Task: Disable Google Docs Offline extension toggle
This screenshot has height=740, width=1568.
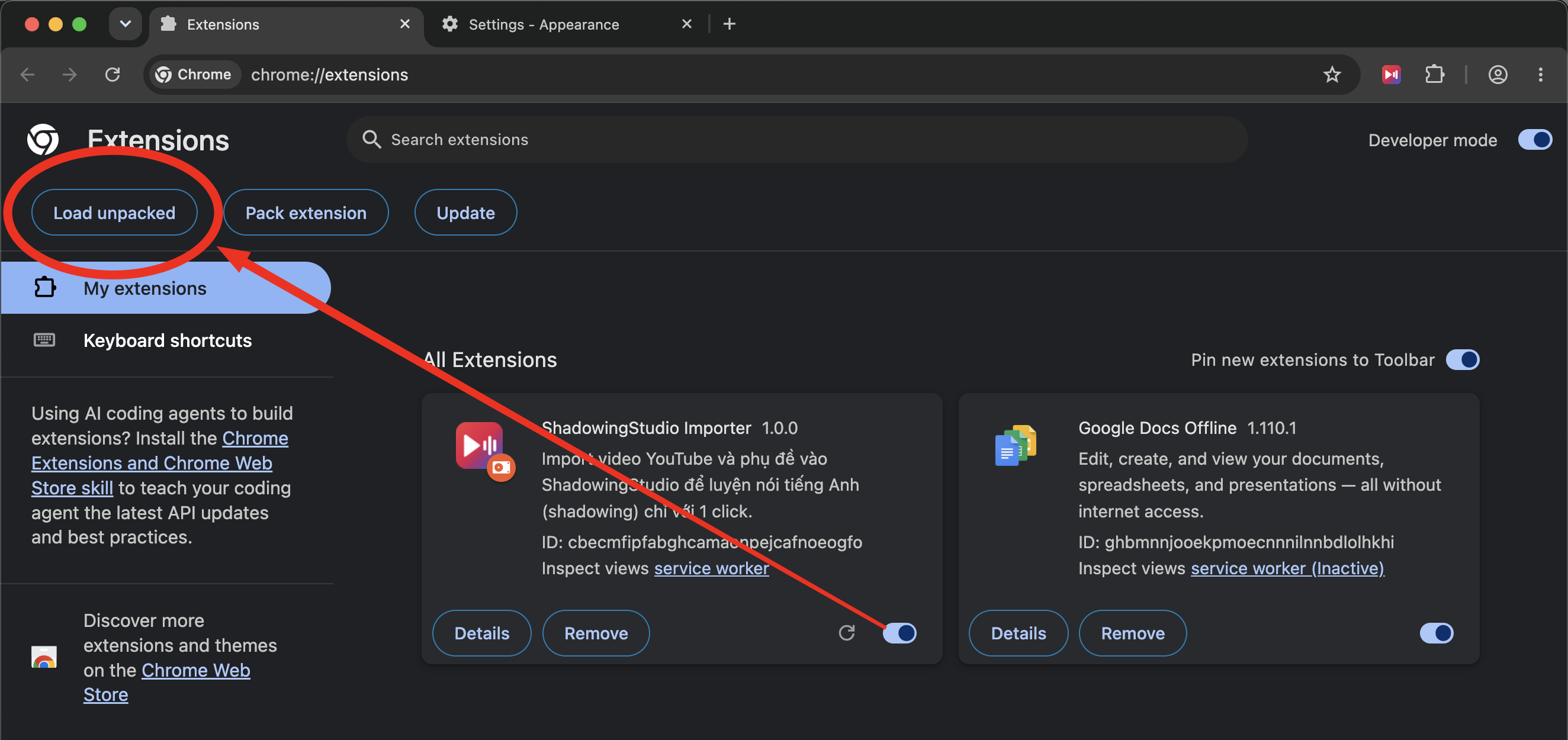Action: click(1437, 633)
